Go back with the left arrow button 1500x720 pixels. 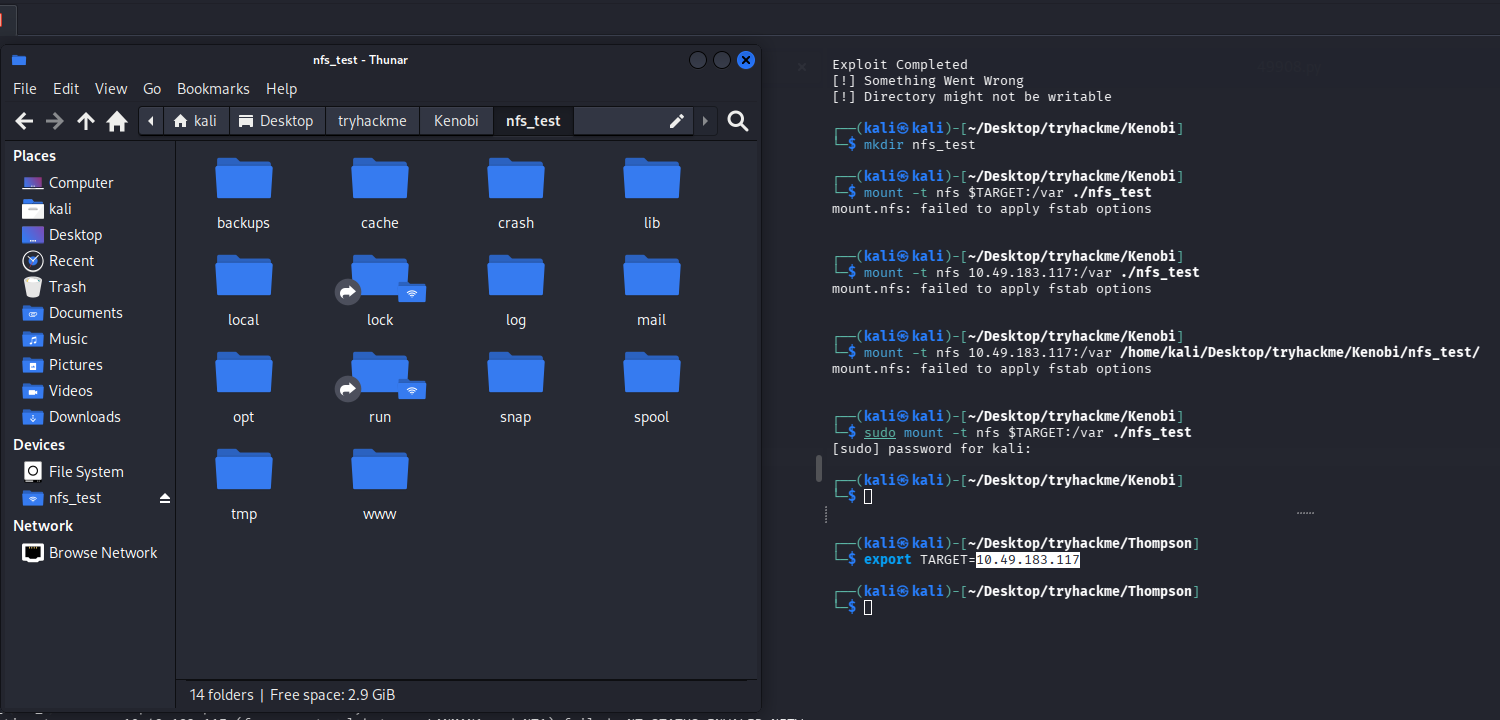(24, 121)
